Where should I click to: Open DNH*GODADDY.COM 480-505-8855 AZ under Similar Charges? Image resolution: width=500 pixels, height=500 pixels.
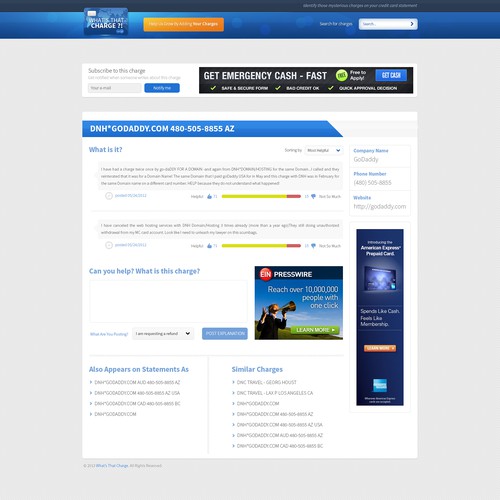pyautogui.click(x=275, y=414)
